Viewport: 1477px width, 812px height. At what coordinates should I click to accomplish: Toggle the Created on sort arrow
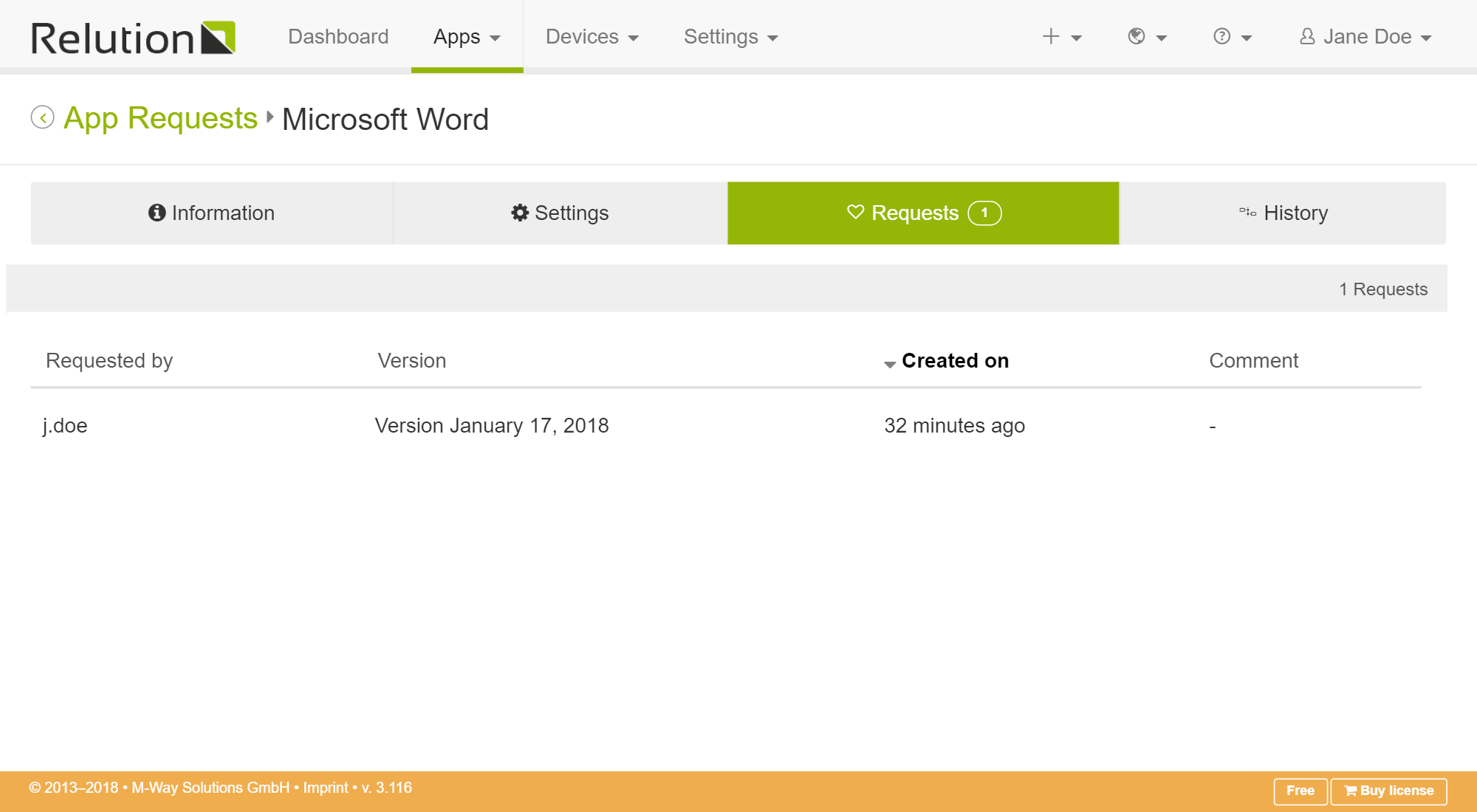click(890, 363)
